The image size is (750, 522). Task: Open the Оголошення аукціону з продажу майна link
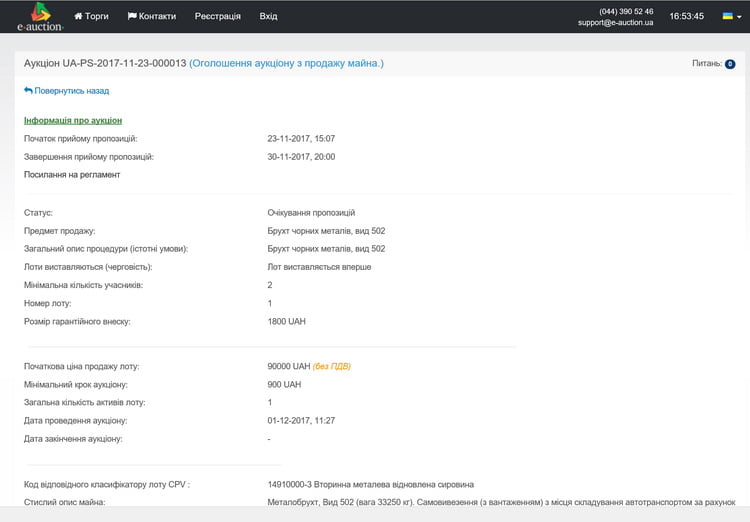286,64
